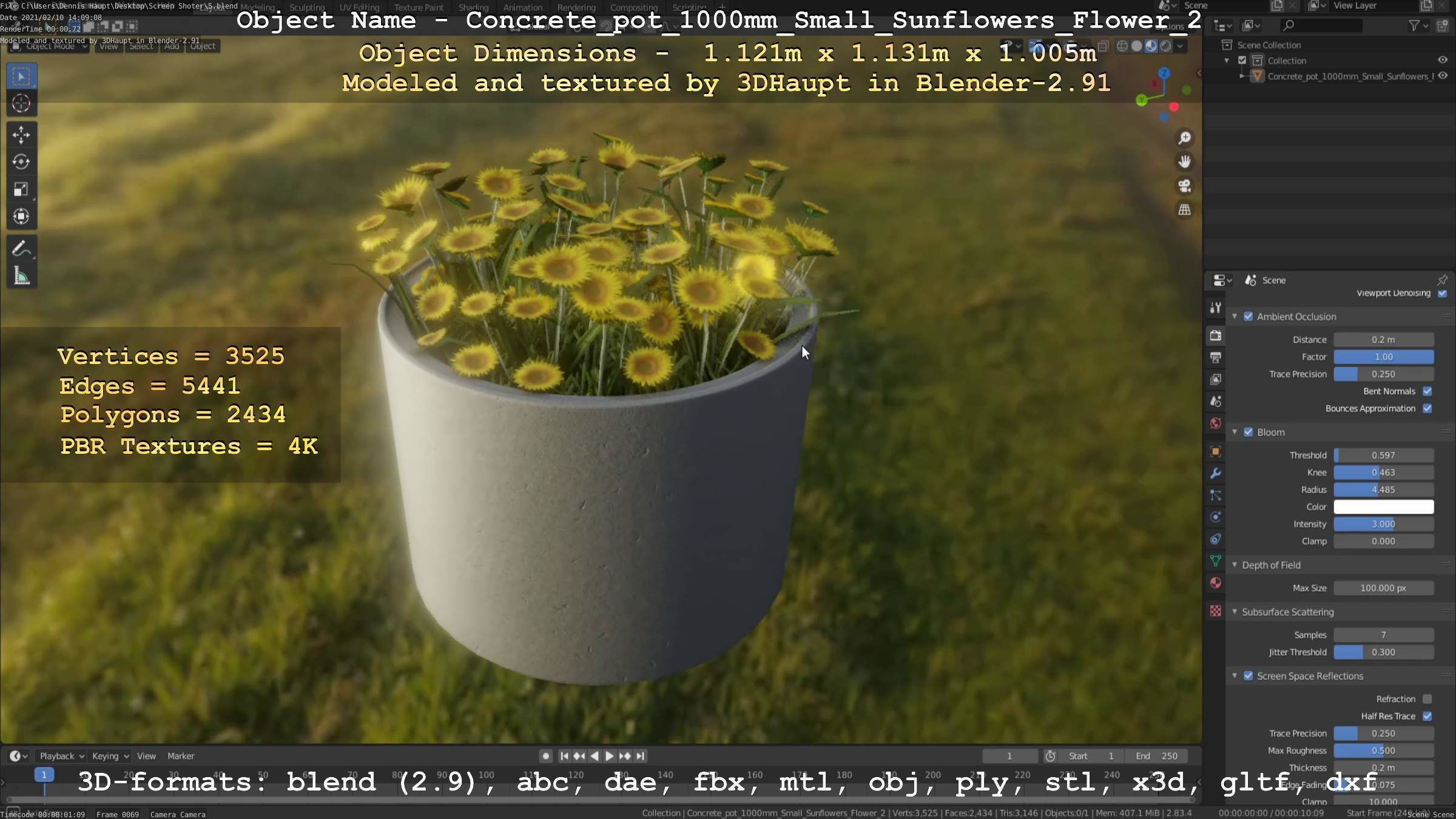Jump to the timeline start frame
Screen dimensions: 1456x819
[564, 756]
